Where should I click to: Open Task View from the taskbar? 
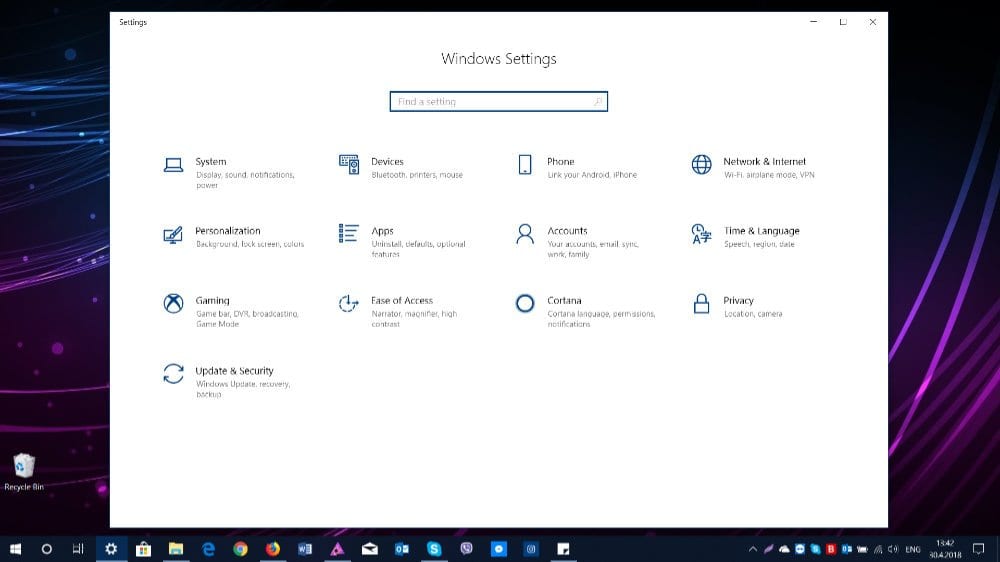coord(78,549)
